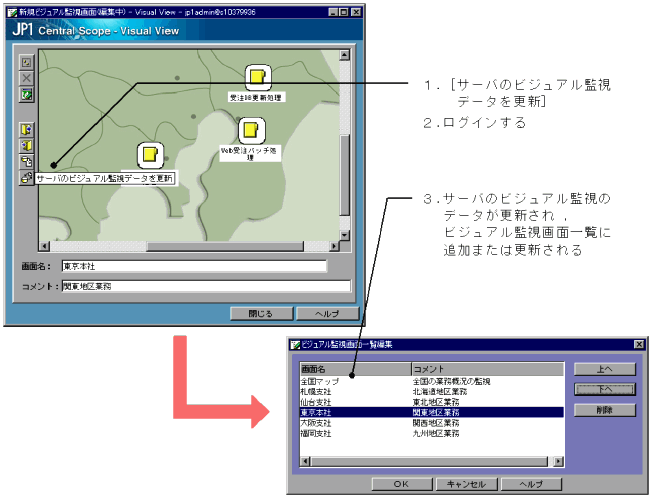Click the 関西地区業務 comment cell
The image size is (651, 498).
[436, 423]
